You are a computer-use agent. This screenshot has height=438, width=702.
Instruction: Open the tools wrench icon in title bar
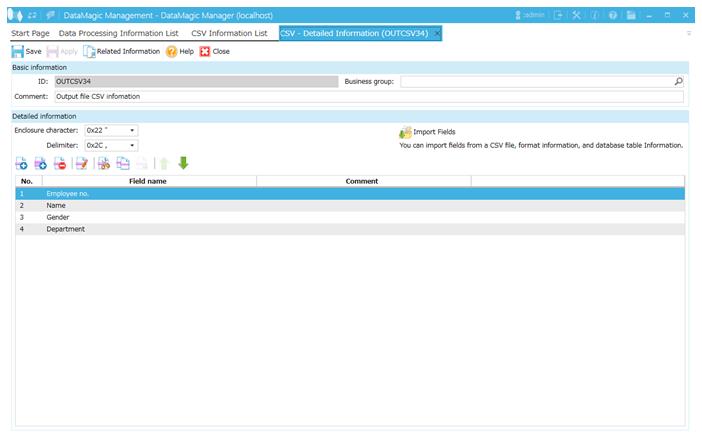tap(575, 15)
